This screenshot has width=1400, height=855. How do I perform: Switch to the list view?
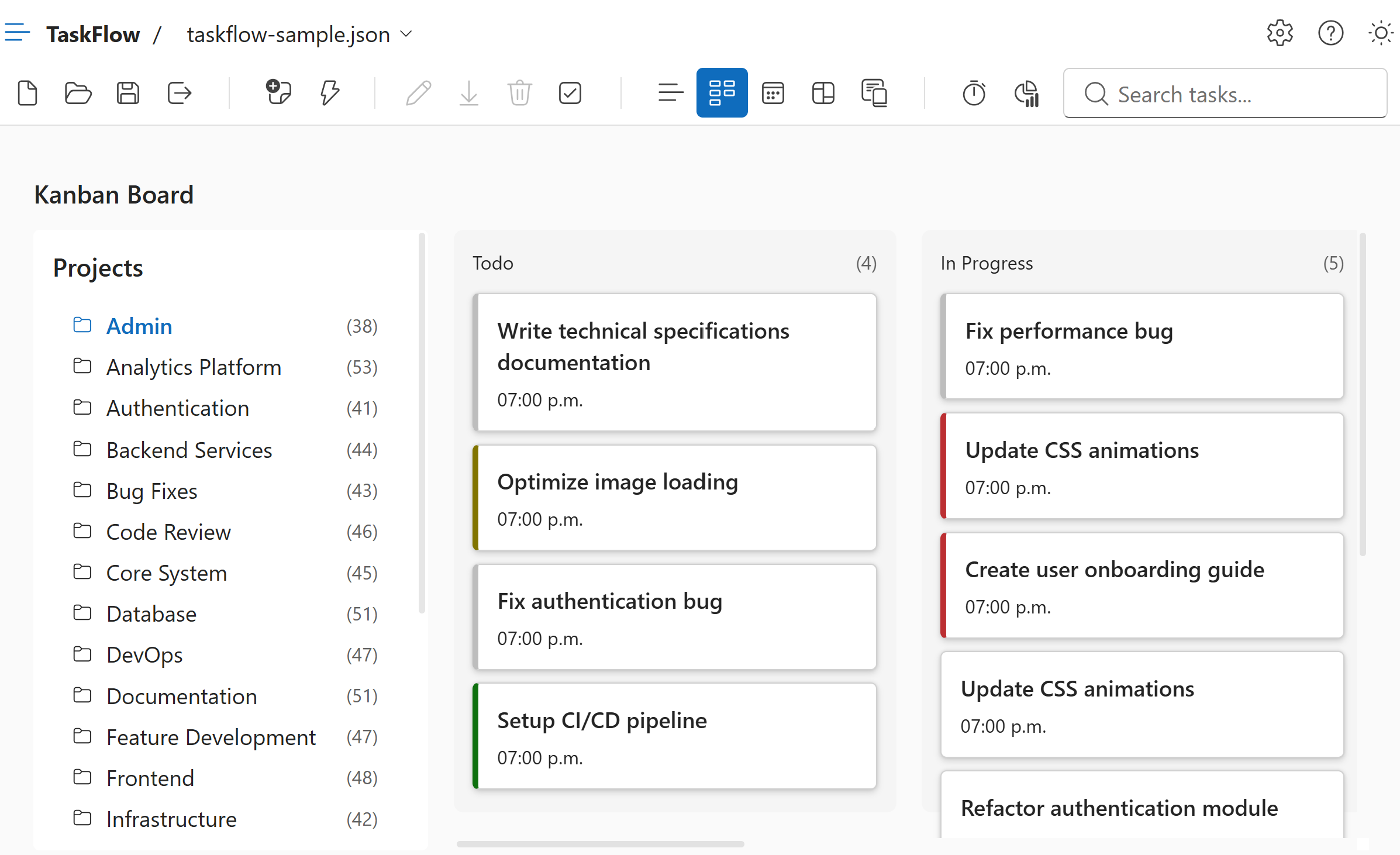tap(670, 93)
